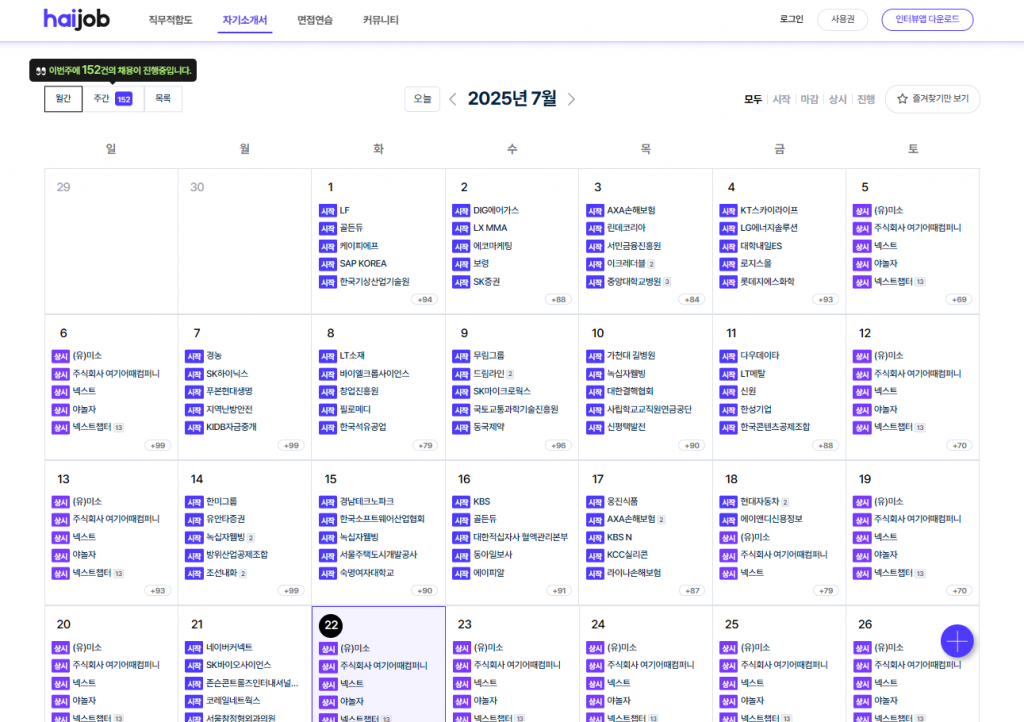Click the 로그인 link
This screenshot has width=1024, height=722.
coord(792,20)
